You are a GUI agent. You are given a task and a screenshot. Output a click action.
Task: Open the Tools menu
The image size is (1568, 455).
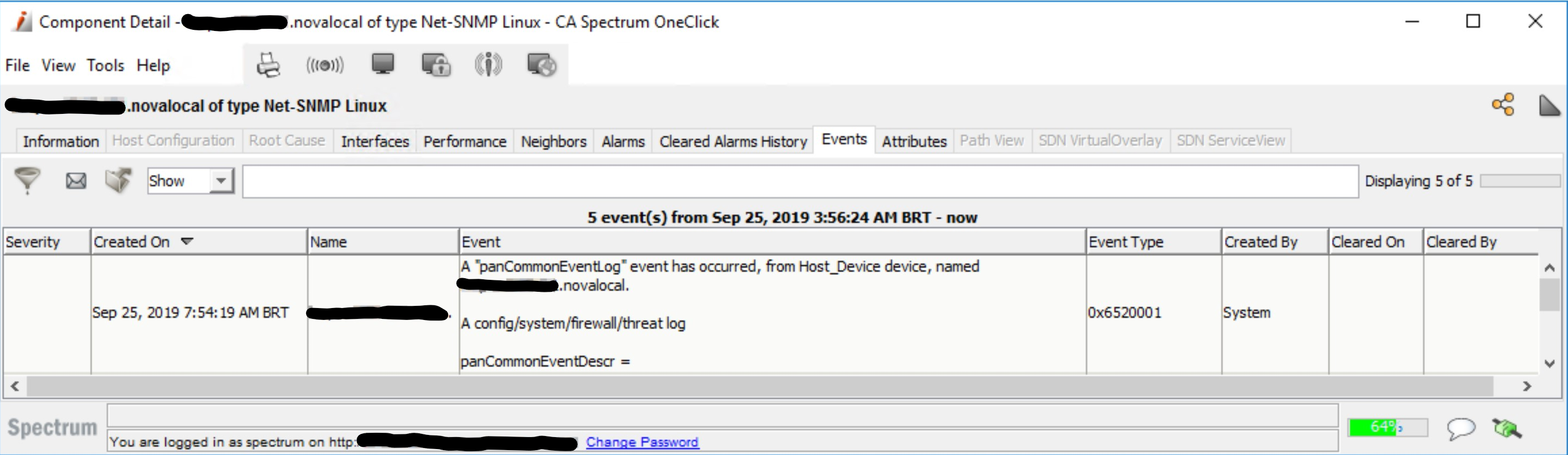click(x=105, y=65)
